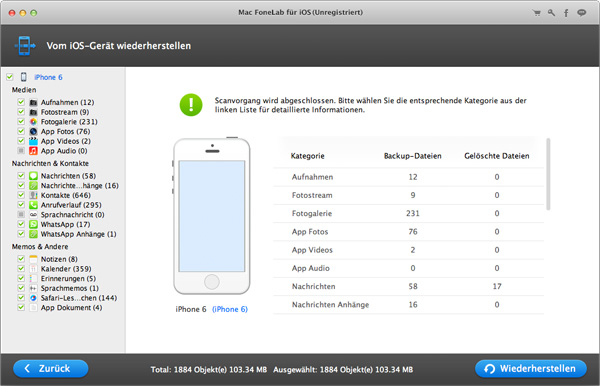Open the blue (iPhone 6) link under phone
The image size is (600, 386).
[x=230, y=309]
